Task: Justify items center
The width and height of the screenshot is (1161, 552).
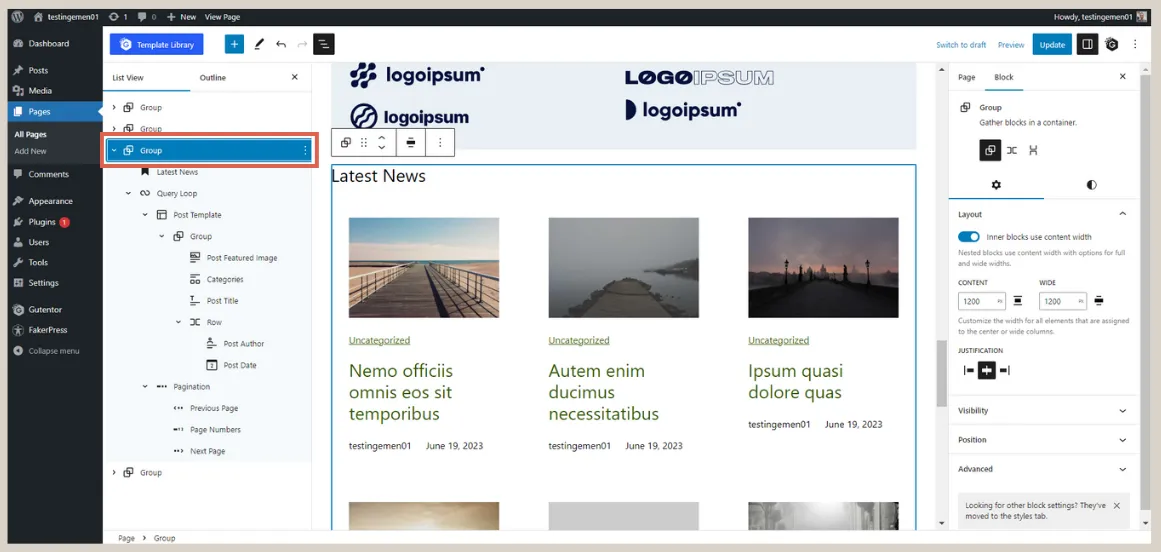Action: point(986,371)
